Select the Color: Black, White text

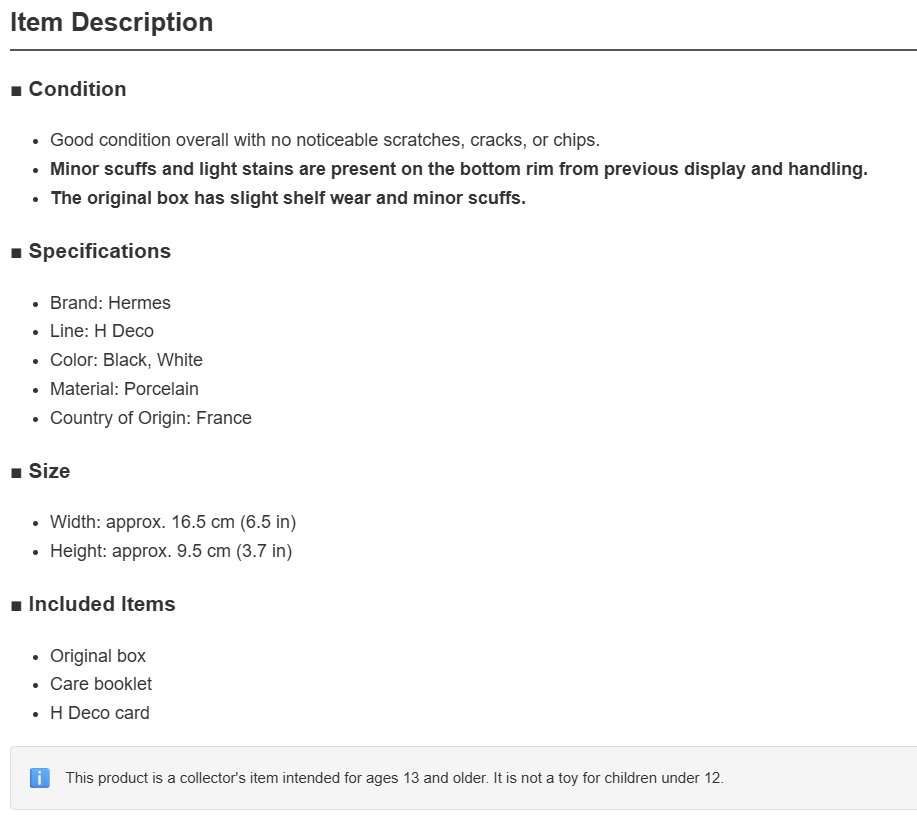click(126, 360)
